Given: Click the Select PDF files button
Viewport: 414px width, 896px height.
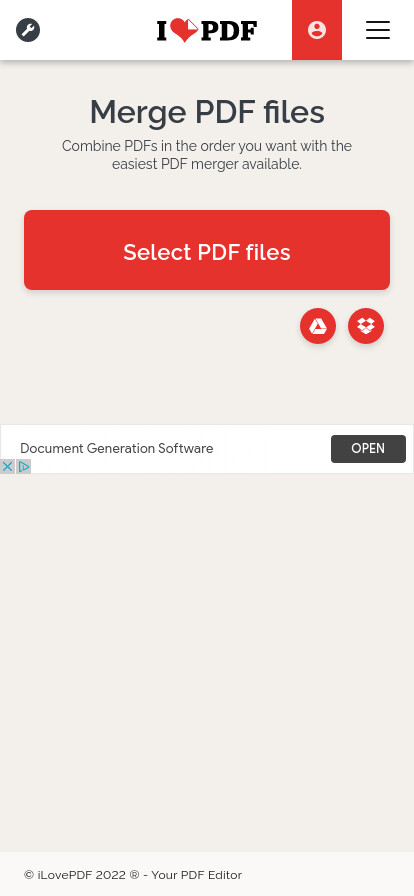Looking at the screenshot, I should [207, 250].
